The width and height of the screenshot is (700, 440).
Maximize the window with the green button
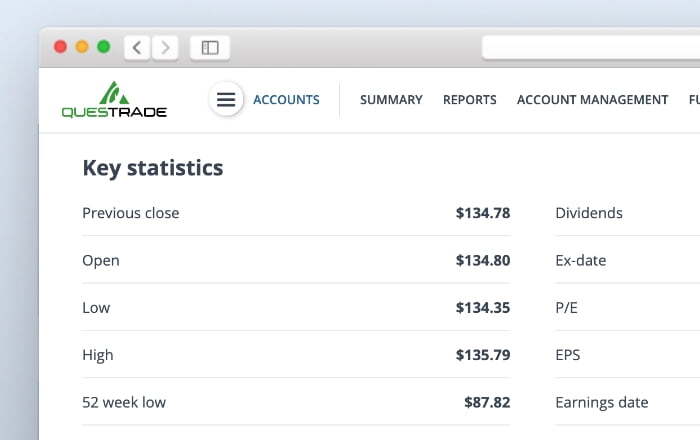click(x=103, y=47)
